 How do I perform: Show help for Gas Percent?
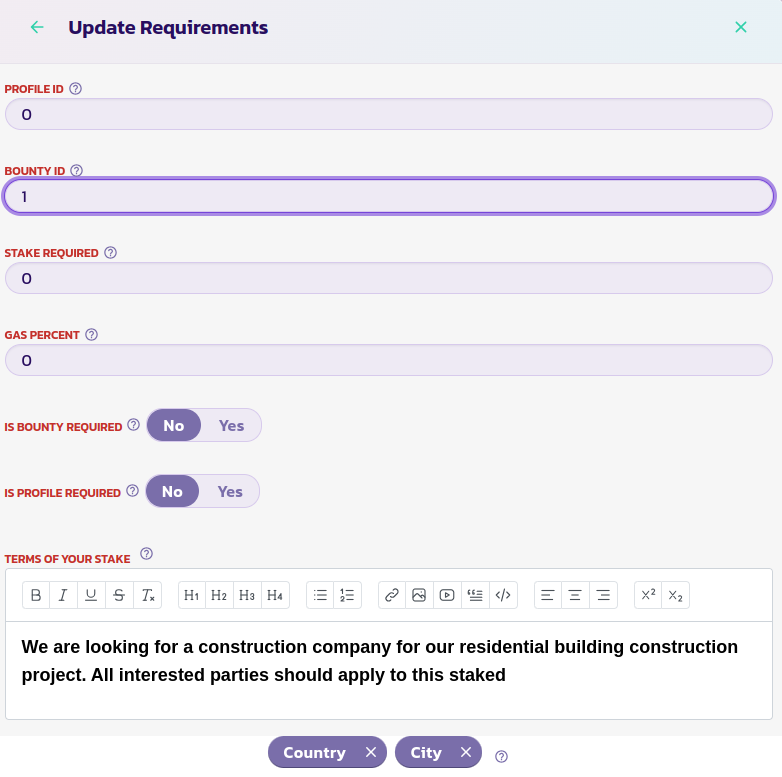click(91, 335)
